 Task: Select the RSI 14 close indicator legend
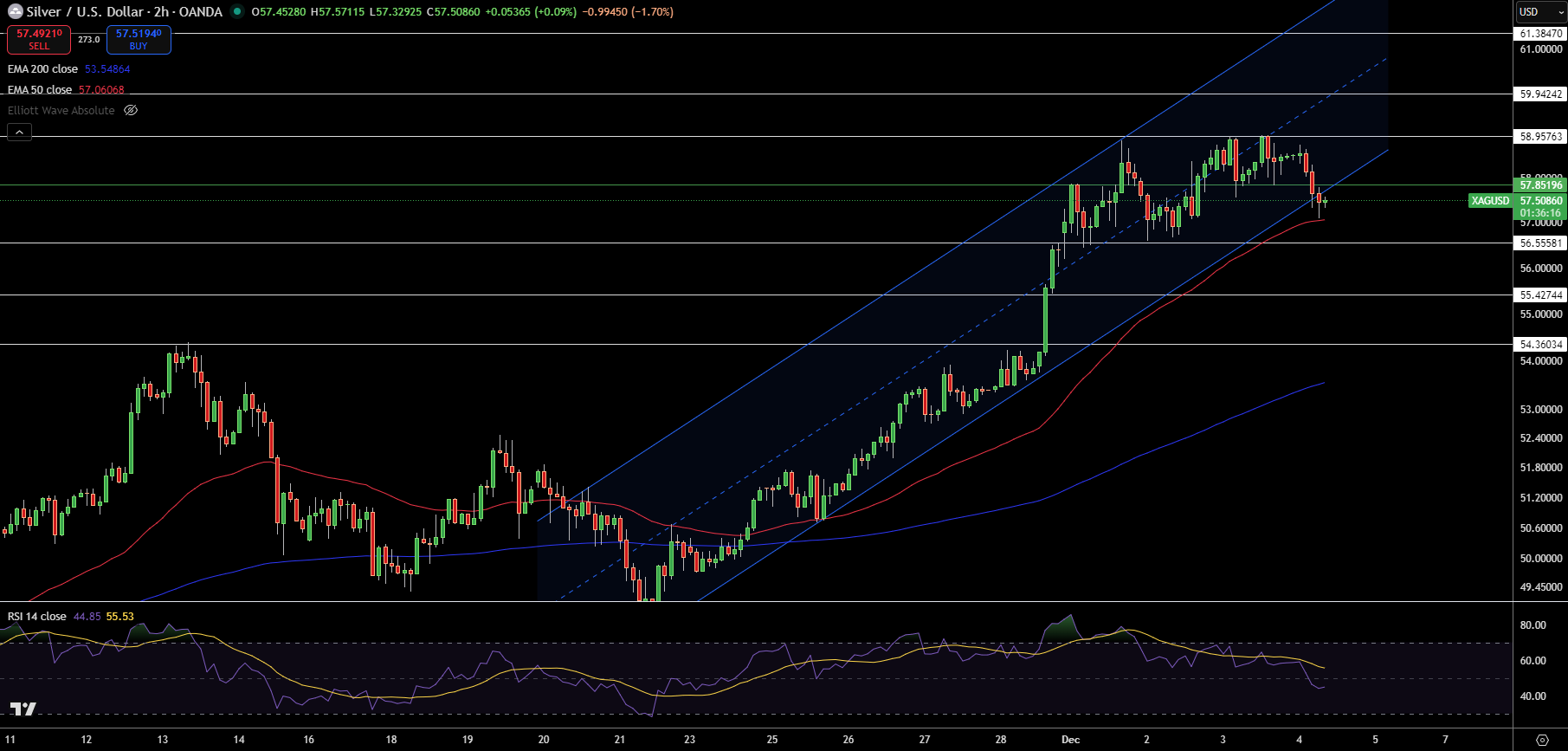[36, 617]
